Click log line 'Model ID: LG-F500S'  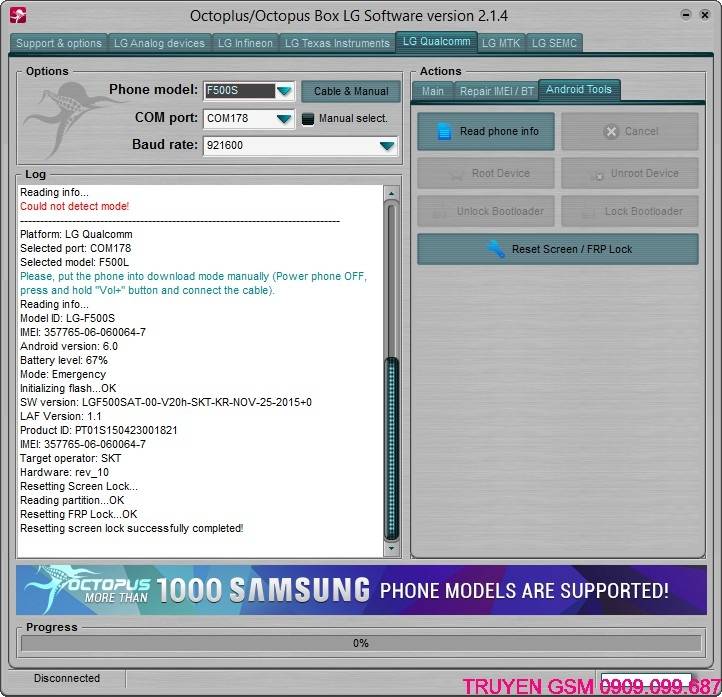pos(68,318)
